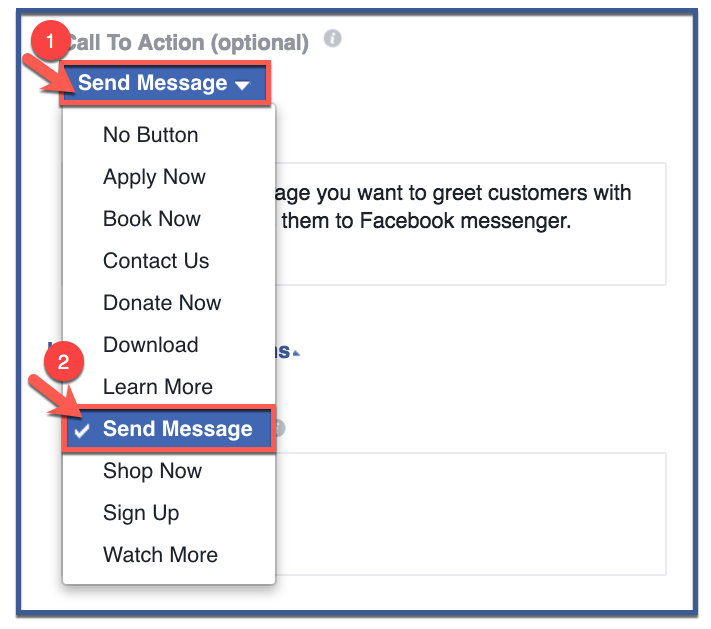Viewport: 711px width, 629px height.
Task: Click the info icon hidden behind dropdown
Action: (x=280, y=428)
